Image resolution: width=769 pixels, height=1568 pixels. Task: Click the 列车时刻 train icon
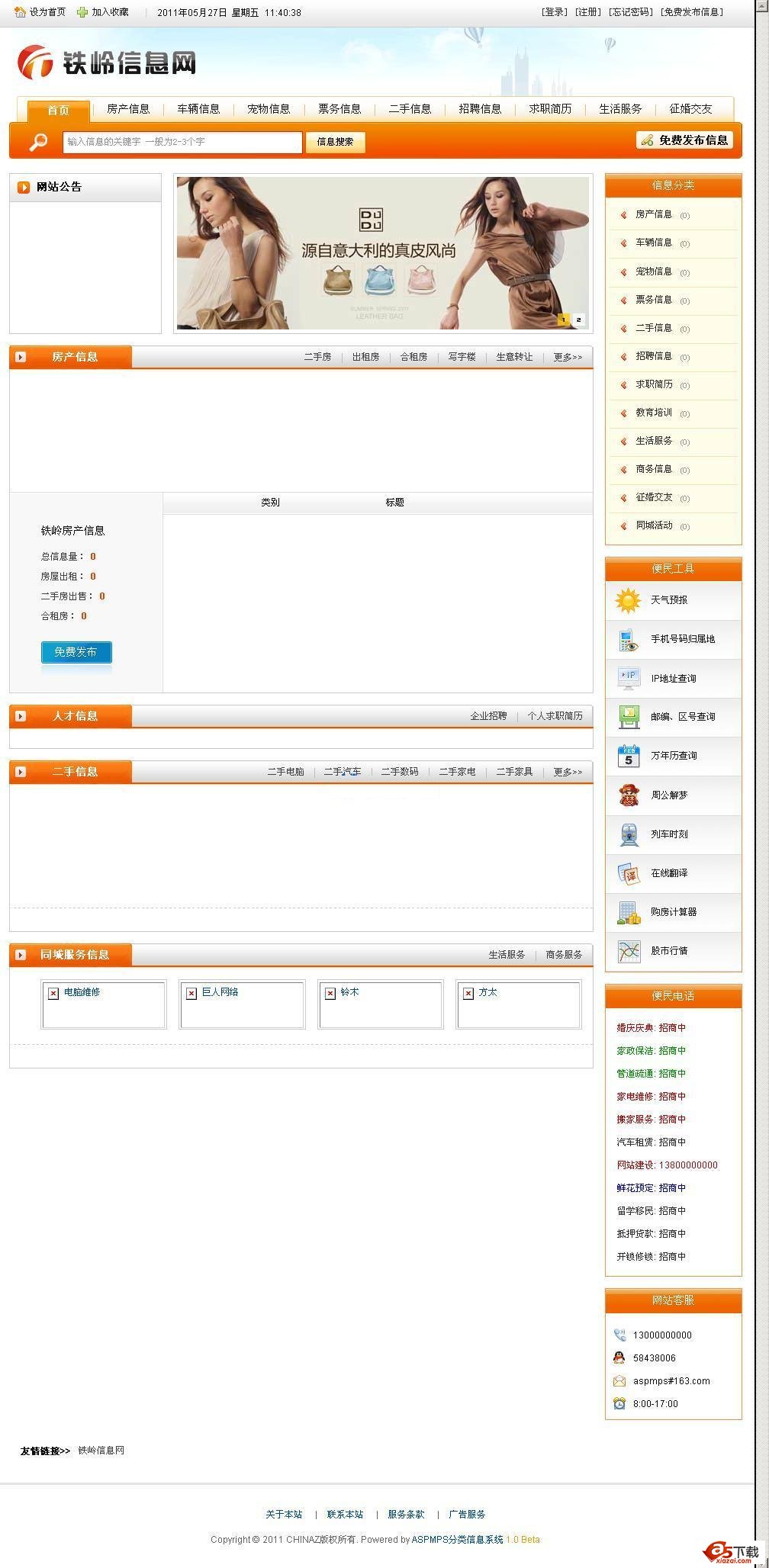pos(628,834)
